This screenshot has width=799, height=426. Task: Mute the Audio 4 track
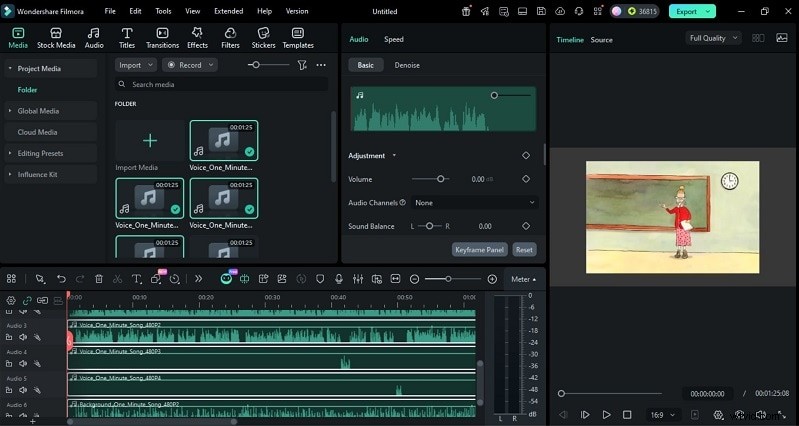pyautogui.click(x=23, y=363)
